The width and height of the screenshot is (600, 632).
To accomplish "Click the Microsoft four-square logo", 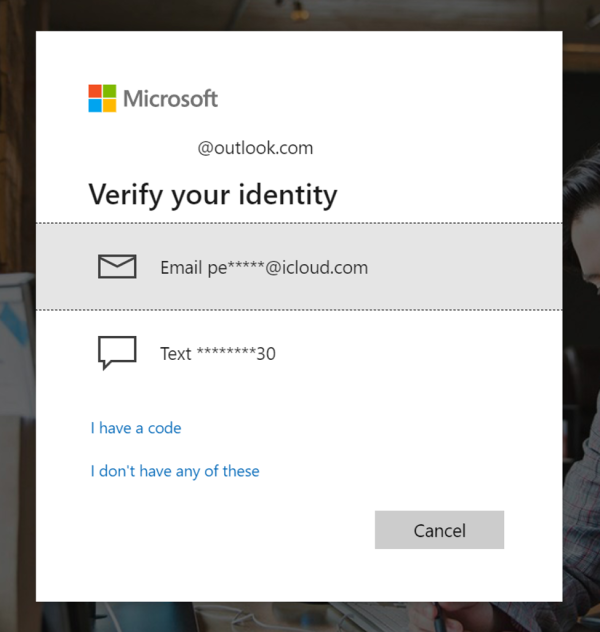I will point(102,98).
